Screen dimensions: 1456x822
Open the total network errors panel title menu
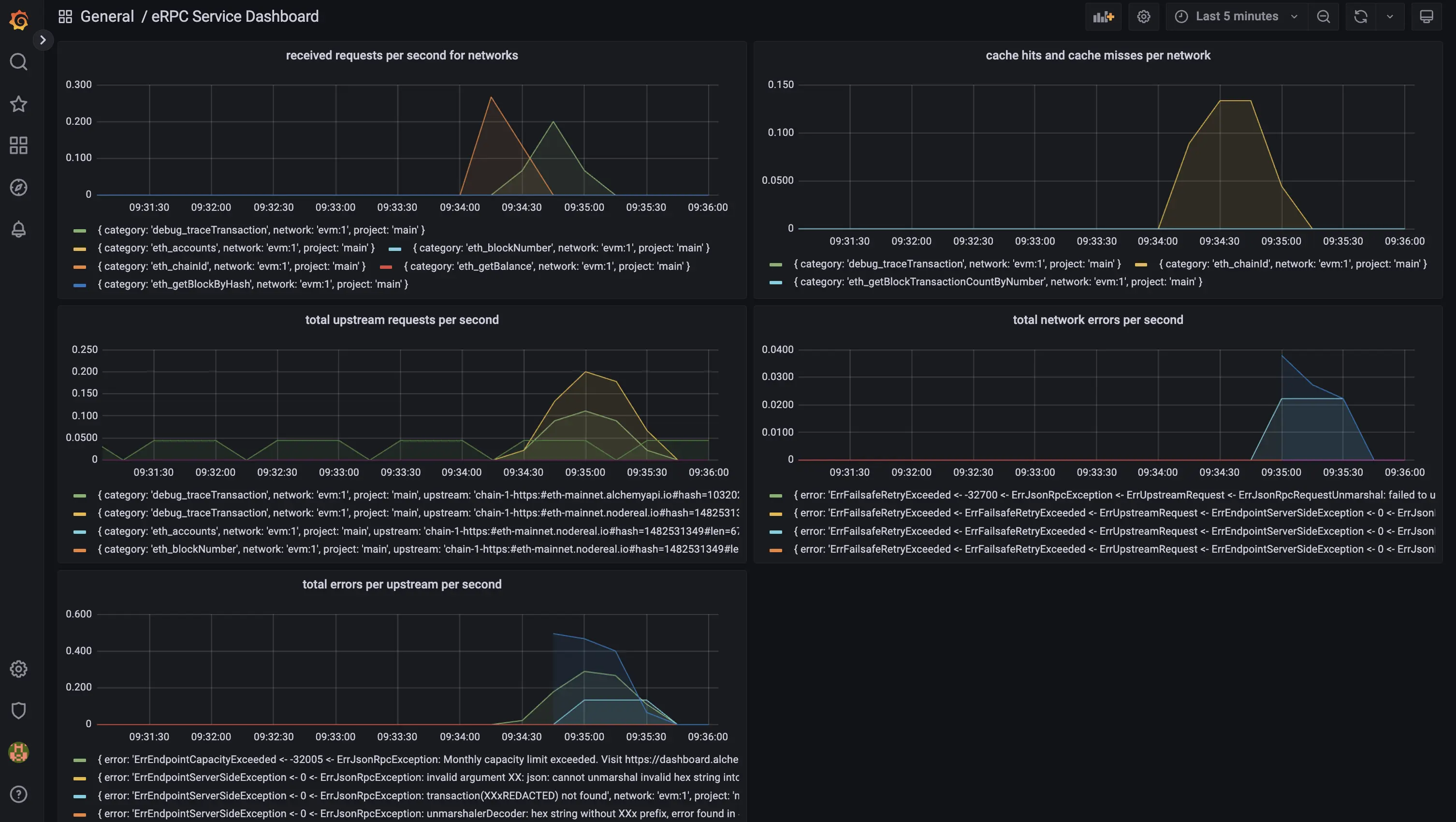click(x=1097, y=320)
